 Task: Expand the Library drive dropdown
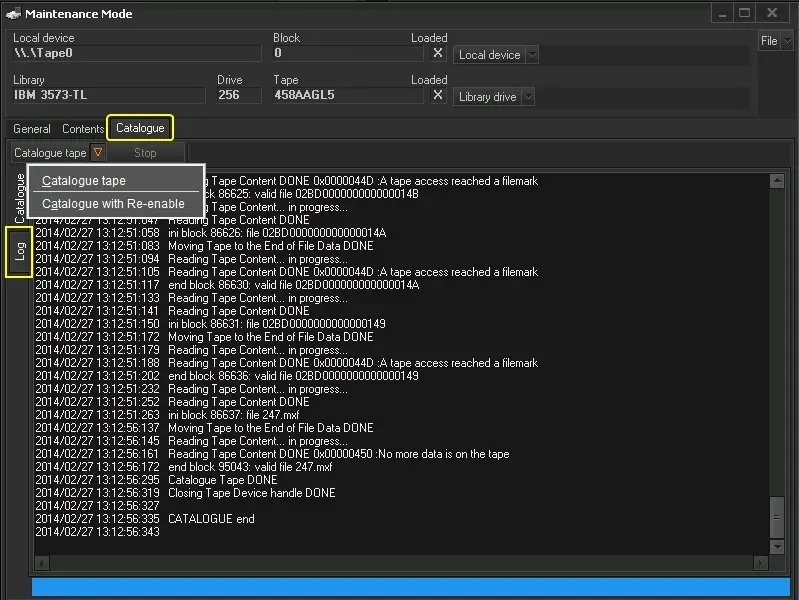(527, 97)
